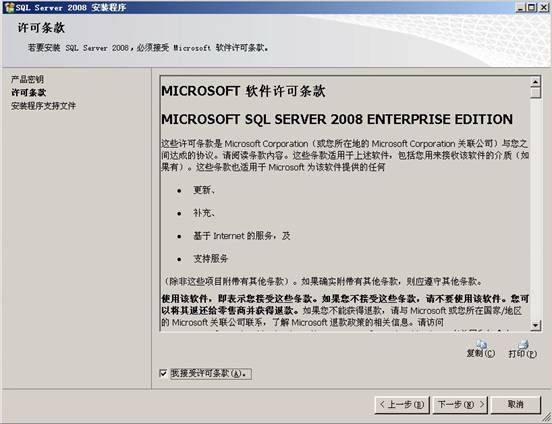
Task: Minimize the SQL Server 2008 setup window
Action: [521, 7]
